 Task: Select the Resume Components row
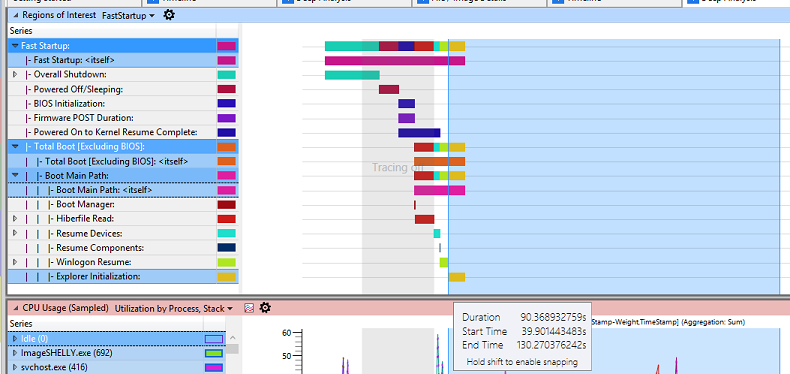[123, 248]
